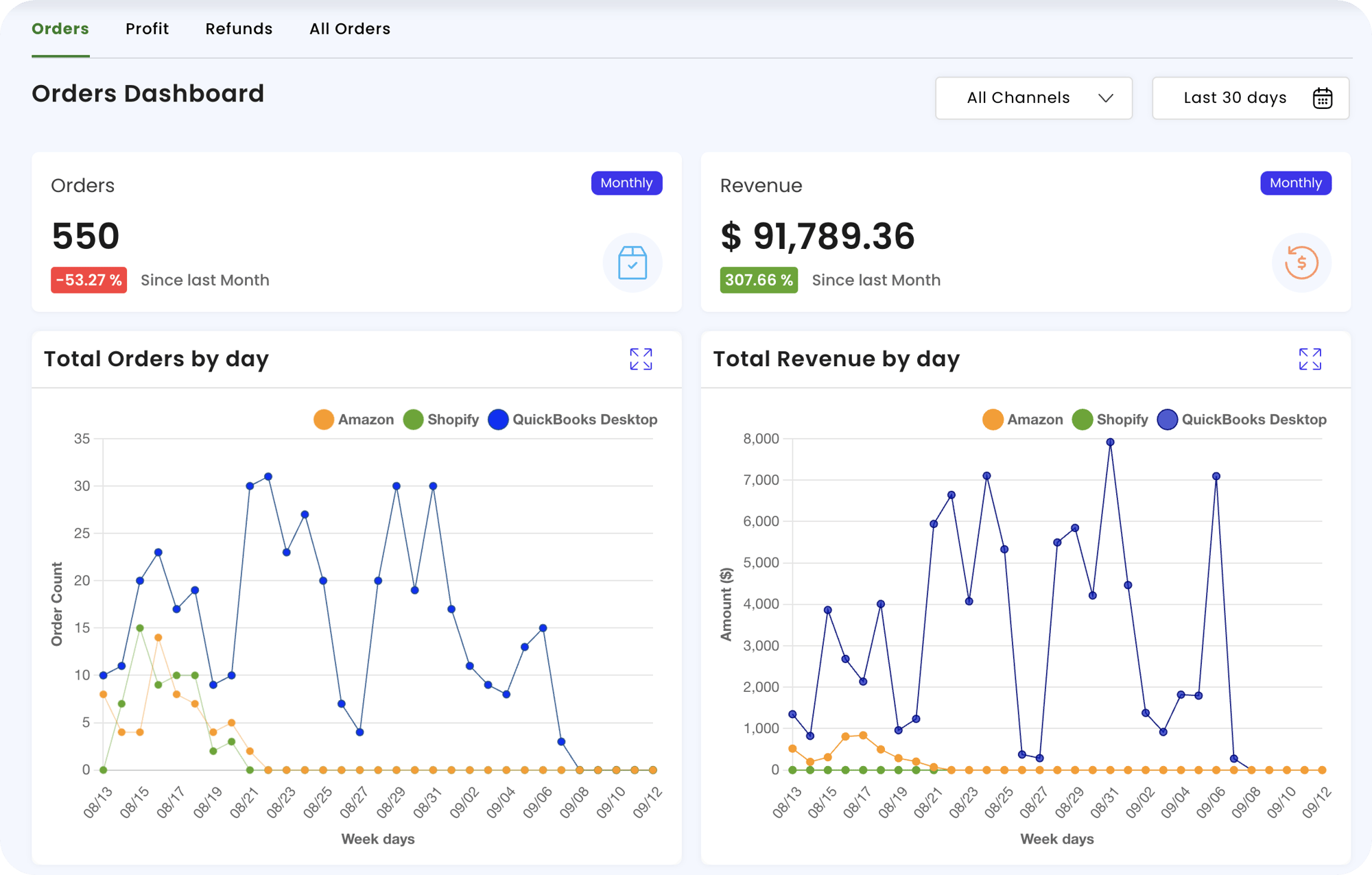Click 'Since last Month' on Revenue card
Viewport: 1372px width, 875px height.
[876, 280]
